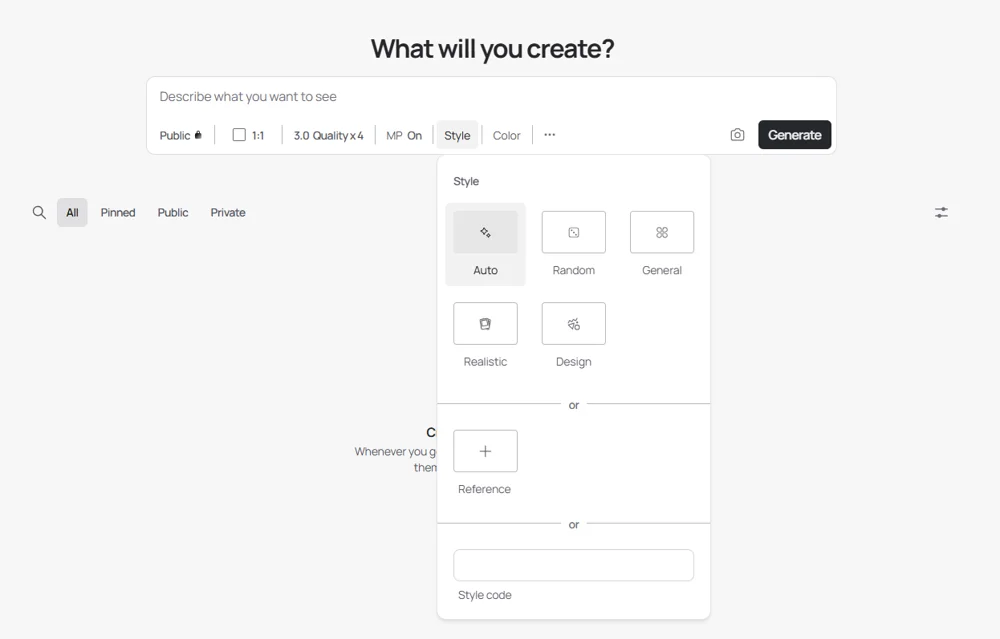Open the 1:1 aspect ratio selector
The width and height of the screenshot is (1000, 639).
pyautogui.click(x=249, y=135)
